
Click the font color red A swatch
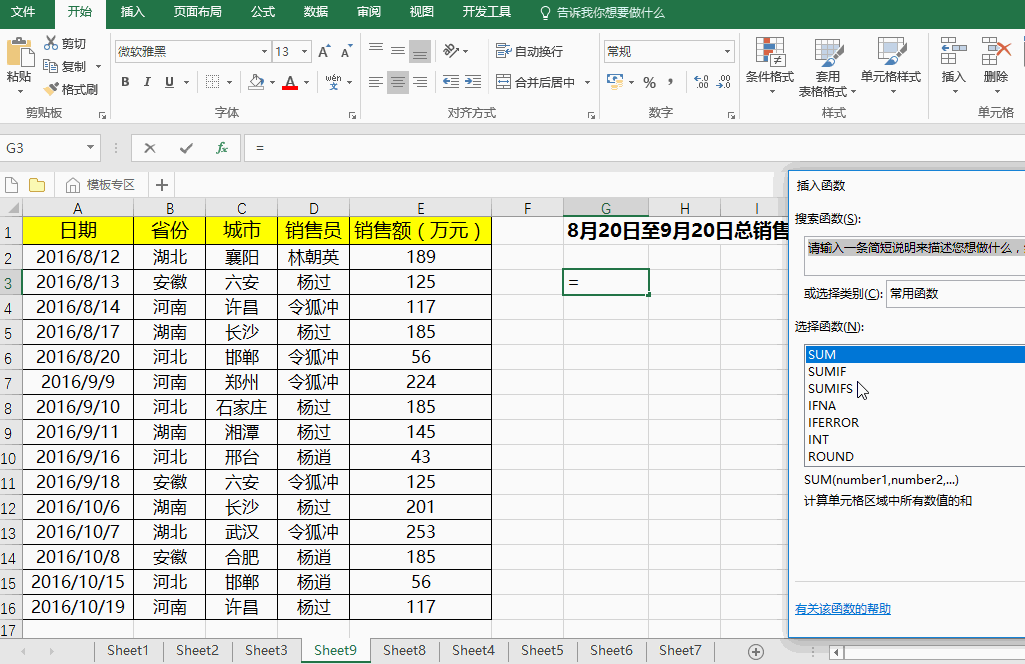point(290,82)
